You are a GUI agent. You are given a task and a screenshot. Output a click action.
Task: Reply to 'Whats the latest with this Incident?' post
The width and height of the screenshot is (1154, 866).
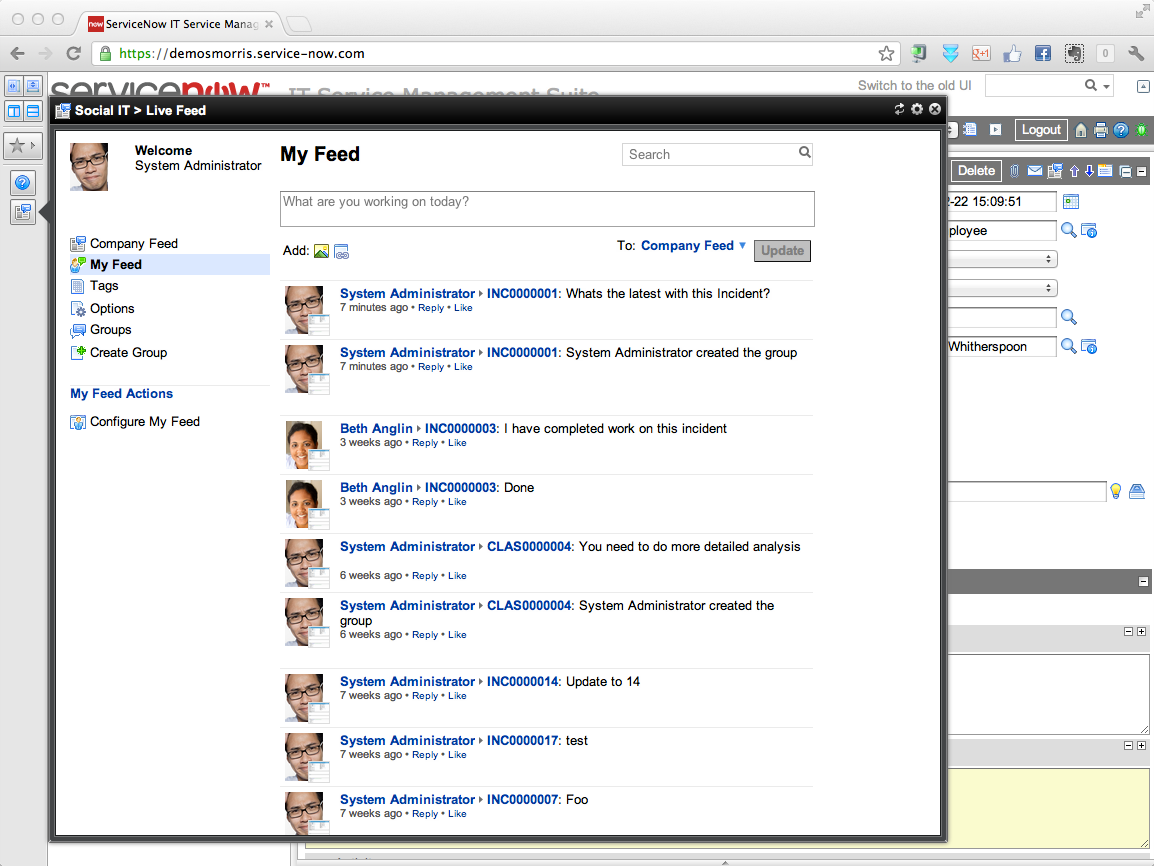pos(431,308)
